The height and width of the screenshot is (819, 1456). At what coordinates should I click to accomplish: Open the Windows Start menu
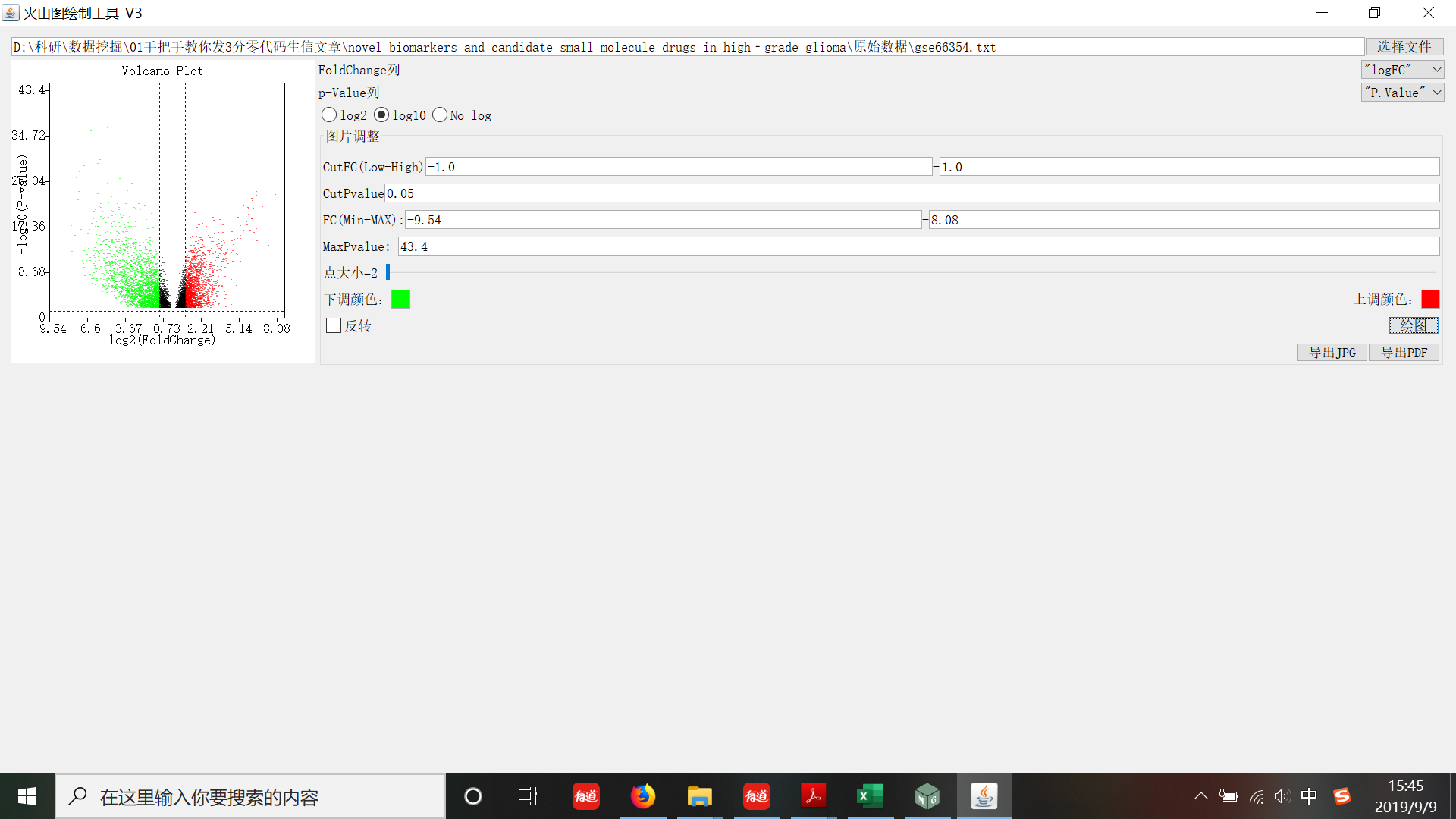tap(27, 796)
